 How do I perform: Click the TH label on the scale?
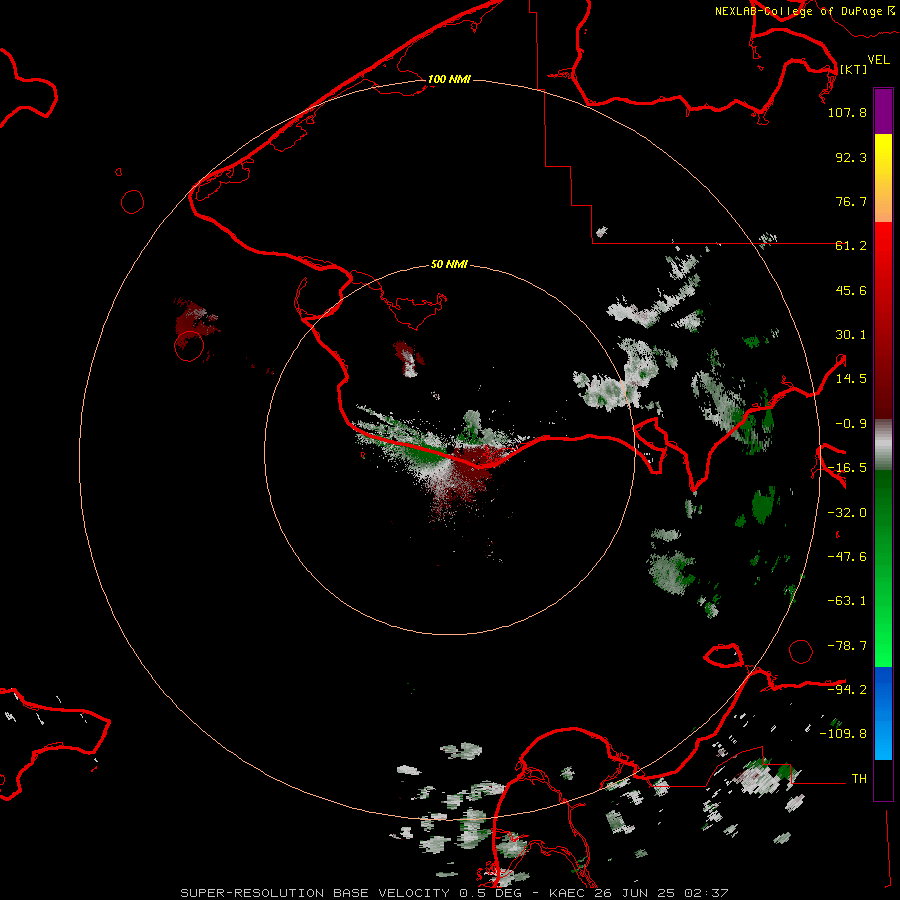[859, 779]
